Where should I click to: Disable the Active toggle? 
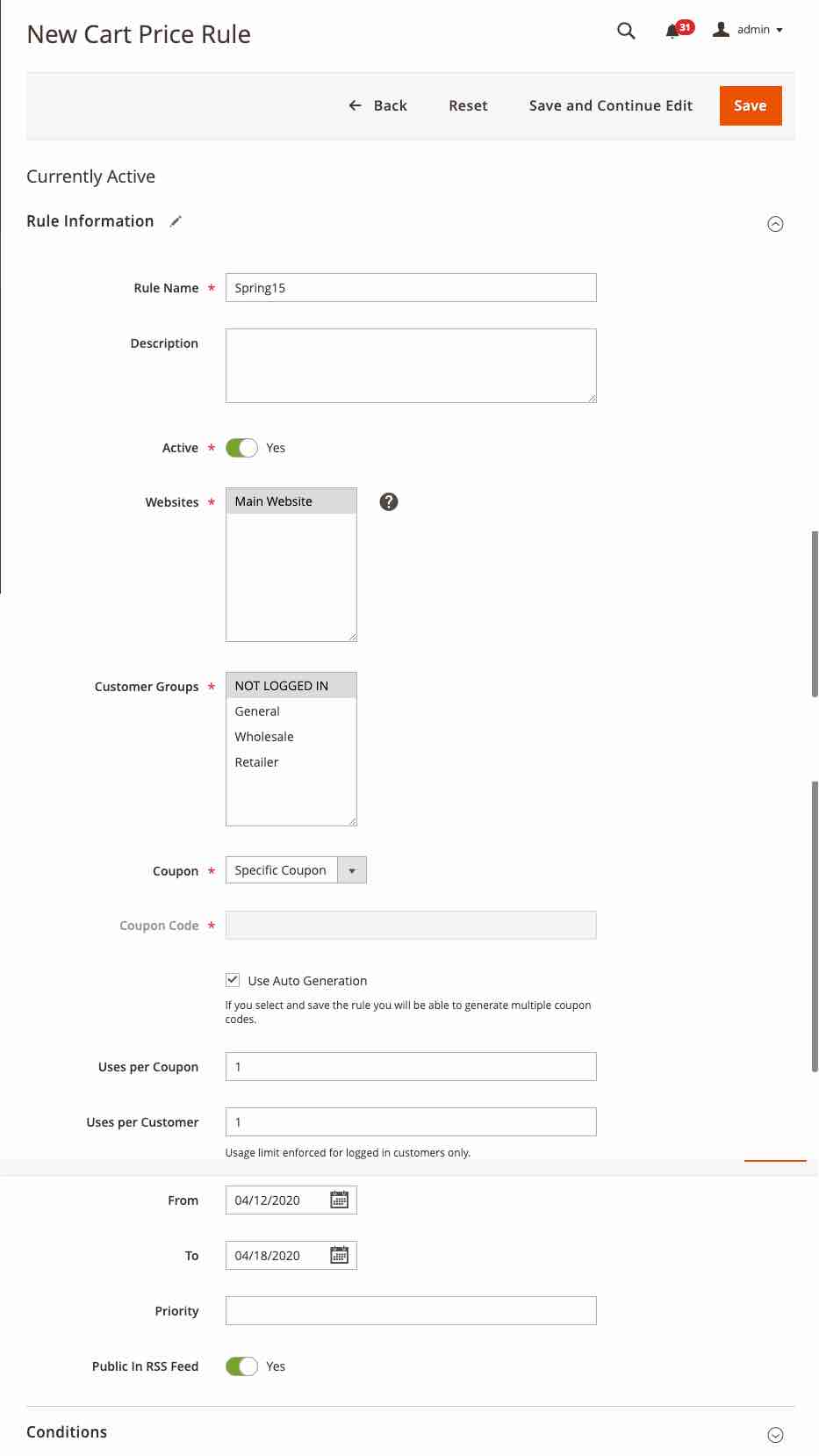click(x=241, y=447)
